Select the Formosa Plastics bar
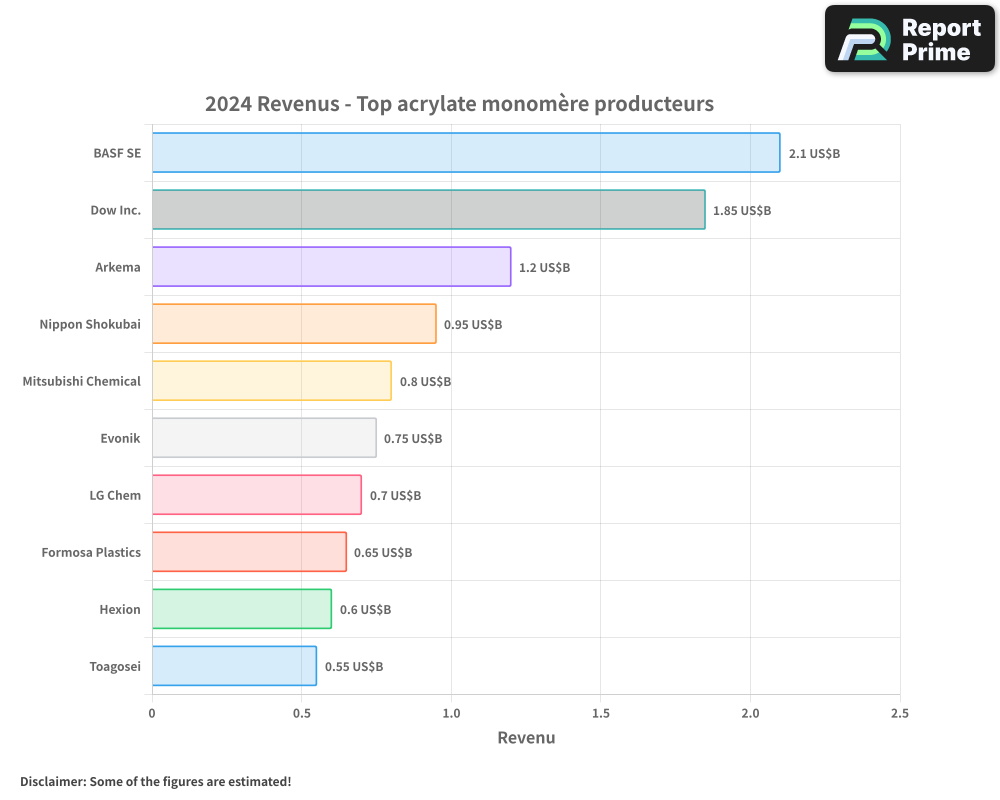This screenshot has height=800, width=1000. [249, 552]
